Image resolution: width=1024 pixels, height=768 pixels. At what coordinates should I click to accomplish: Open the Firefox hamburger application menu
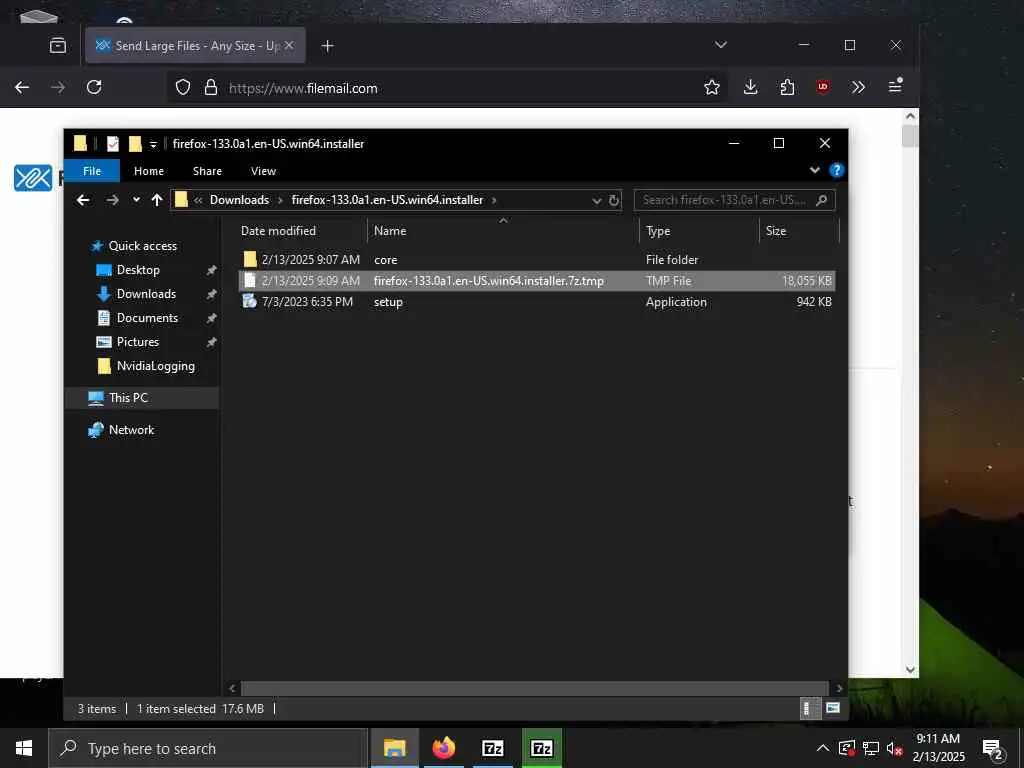coord(895,86)
